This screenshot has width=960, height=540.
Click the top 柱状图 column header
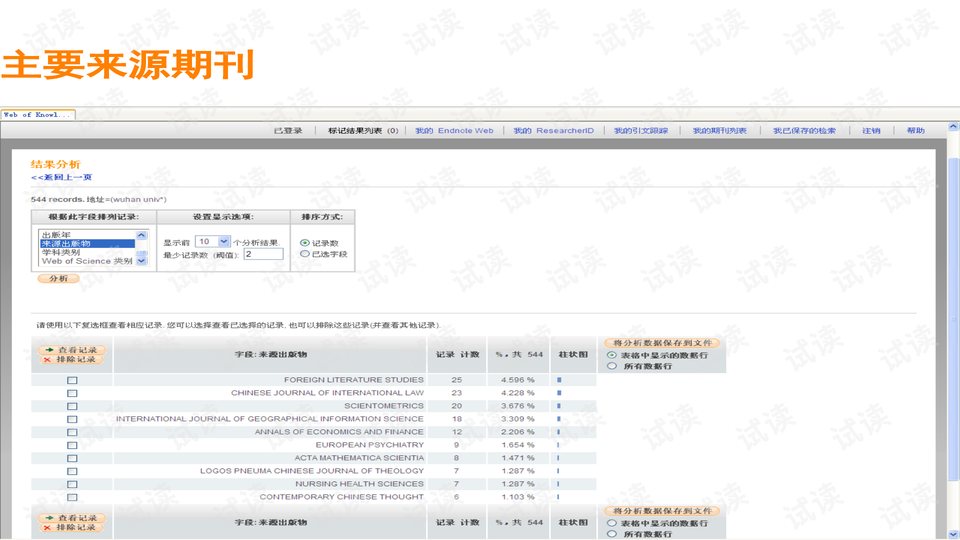click(x=573, y=354)
